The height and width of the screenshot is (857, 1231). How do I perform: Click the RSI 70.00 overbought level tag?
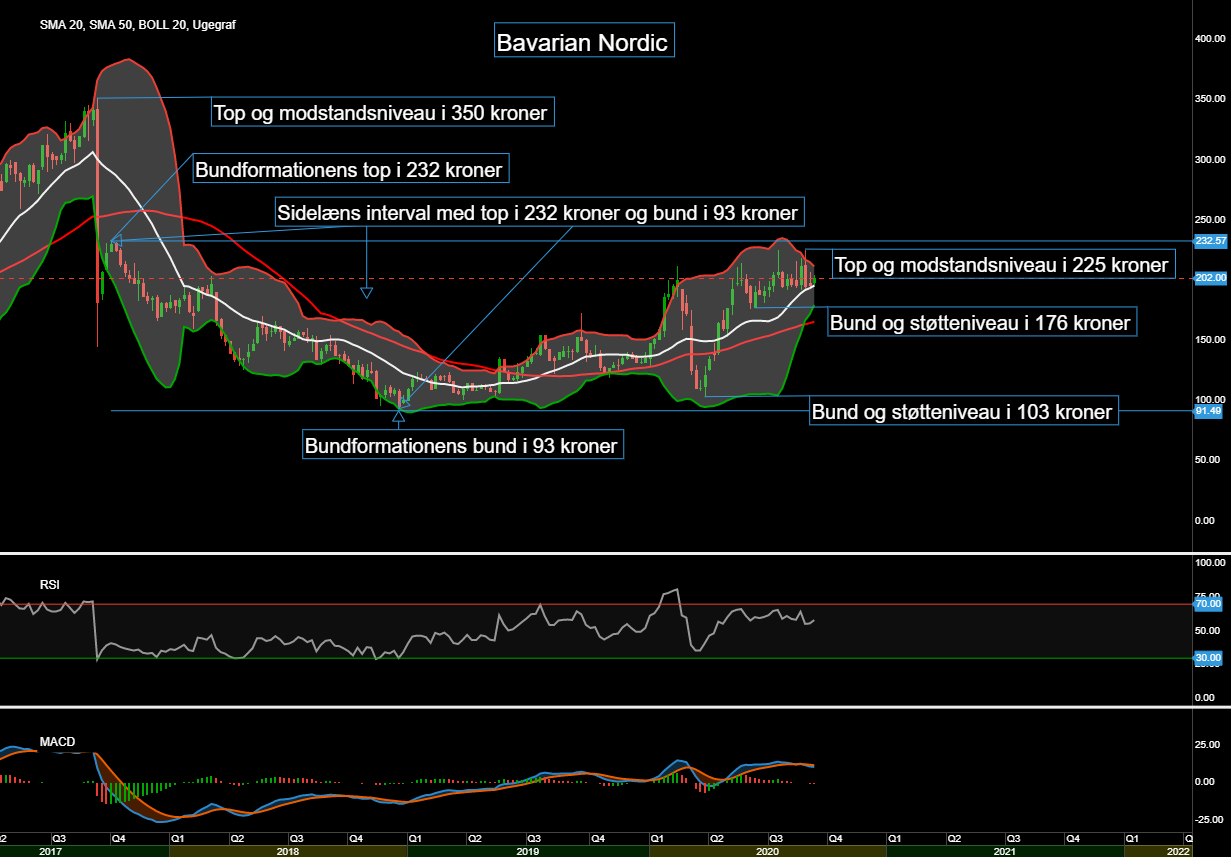coord(1208,604)
